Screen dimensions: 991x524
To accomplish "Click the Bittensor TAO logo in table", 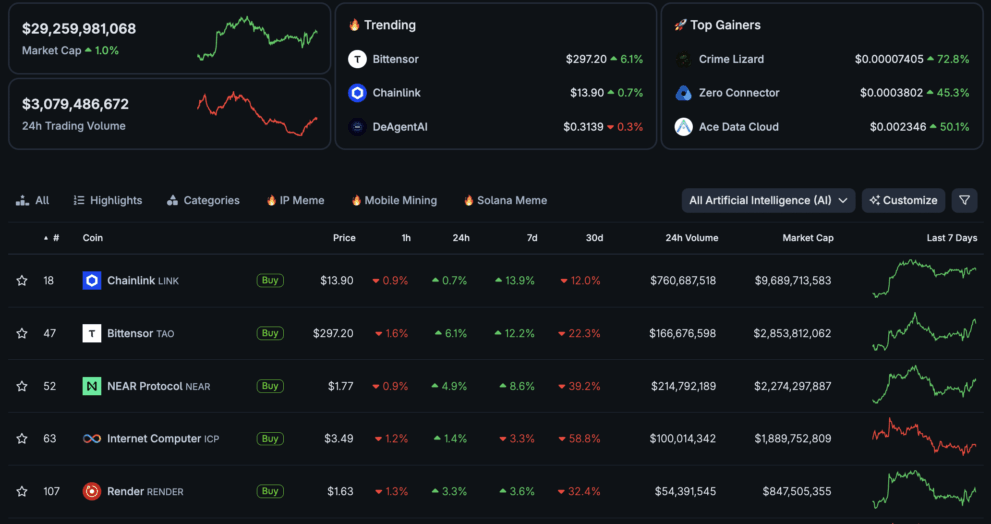I will 92,333.
